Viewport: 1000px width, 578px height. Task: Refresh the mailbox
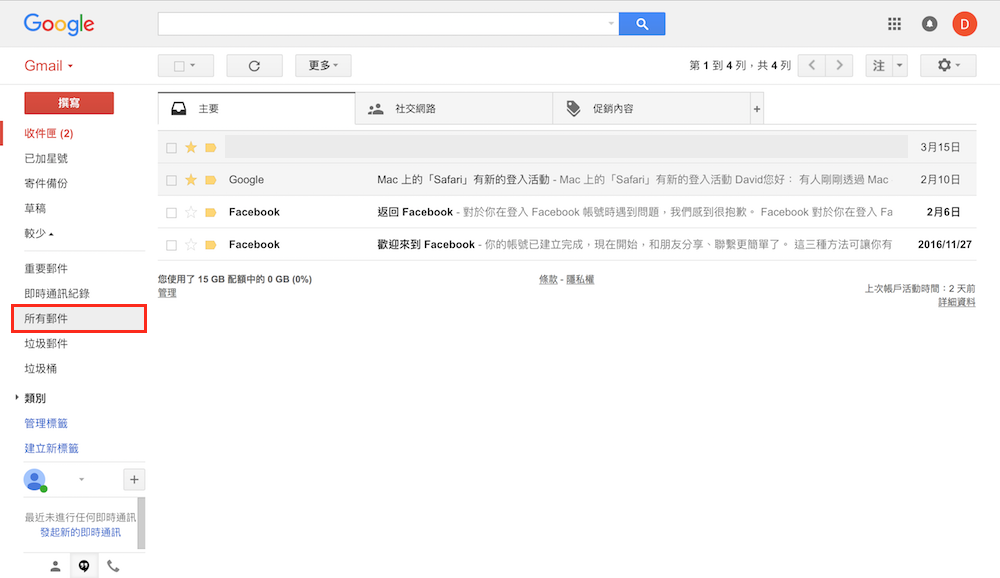pyautogui.click(x=254, y=66)
